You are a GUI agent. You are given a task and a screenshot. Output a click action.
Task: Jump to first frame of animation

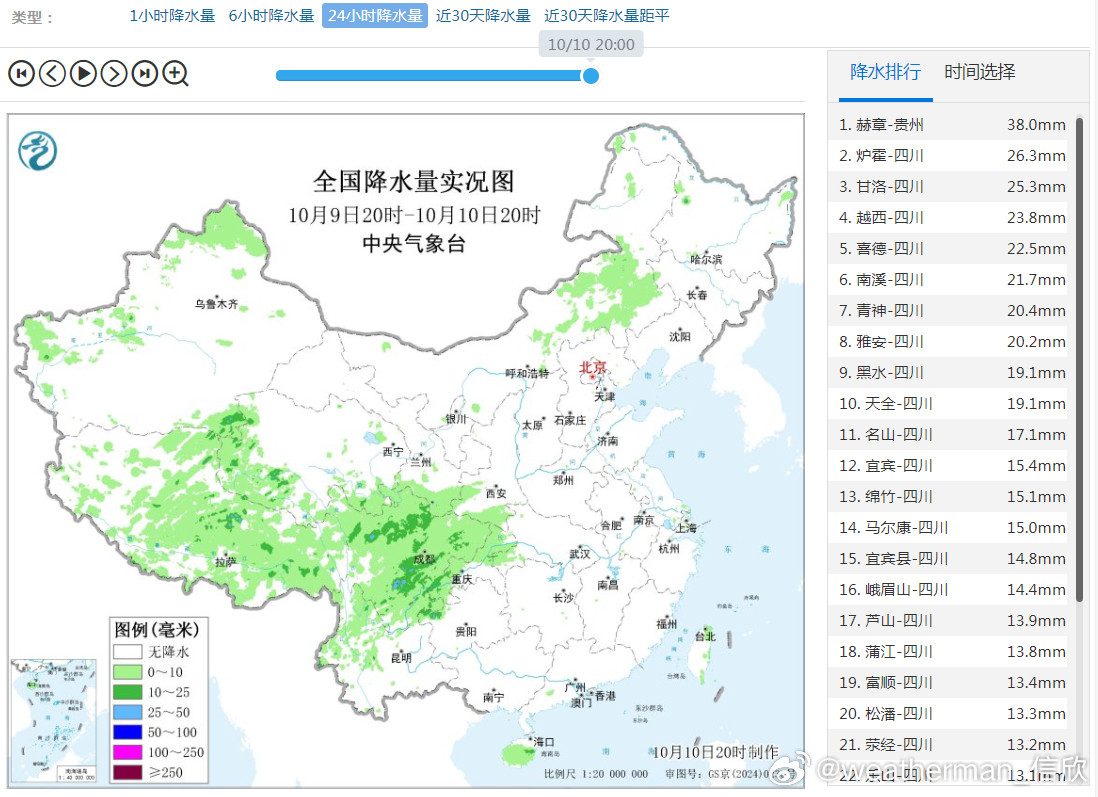pos(22,73)
